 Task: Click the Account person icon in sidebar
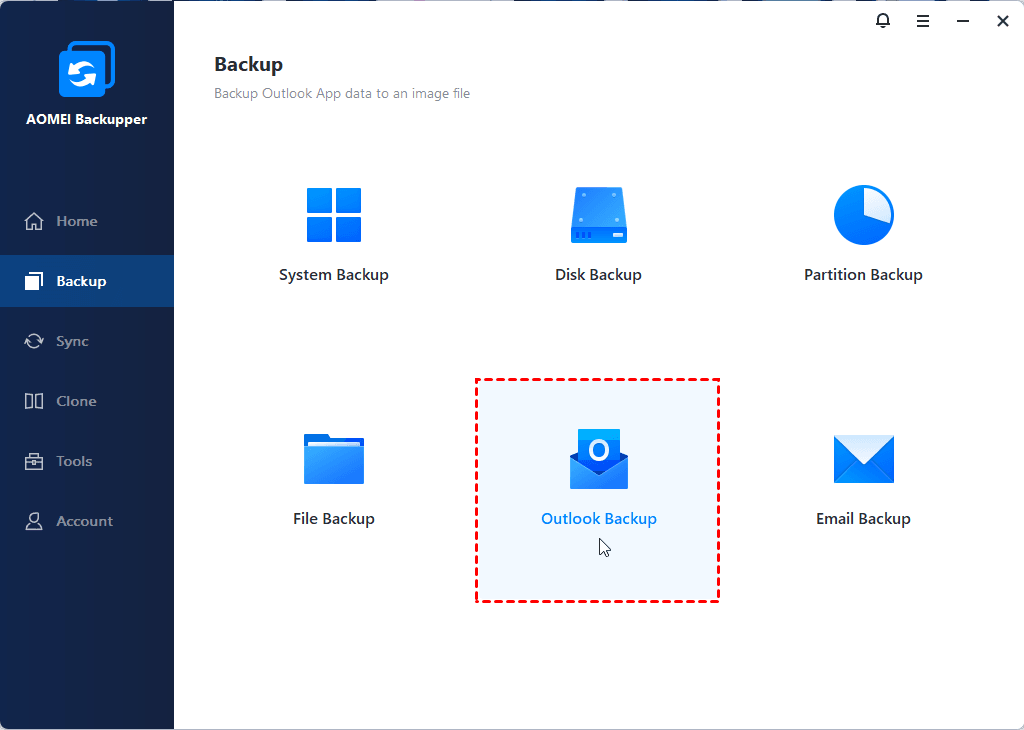tap(34, 521)
